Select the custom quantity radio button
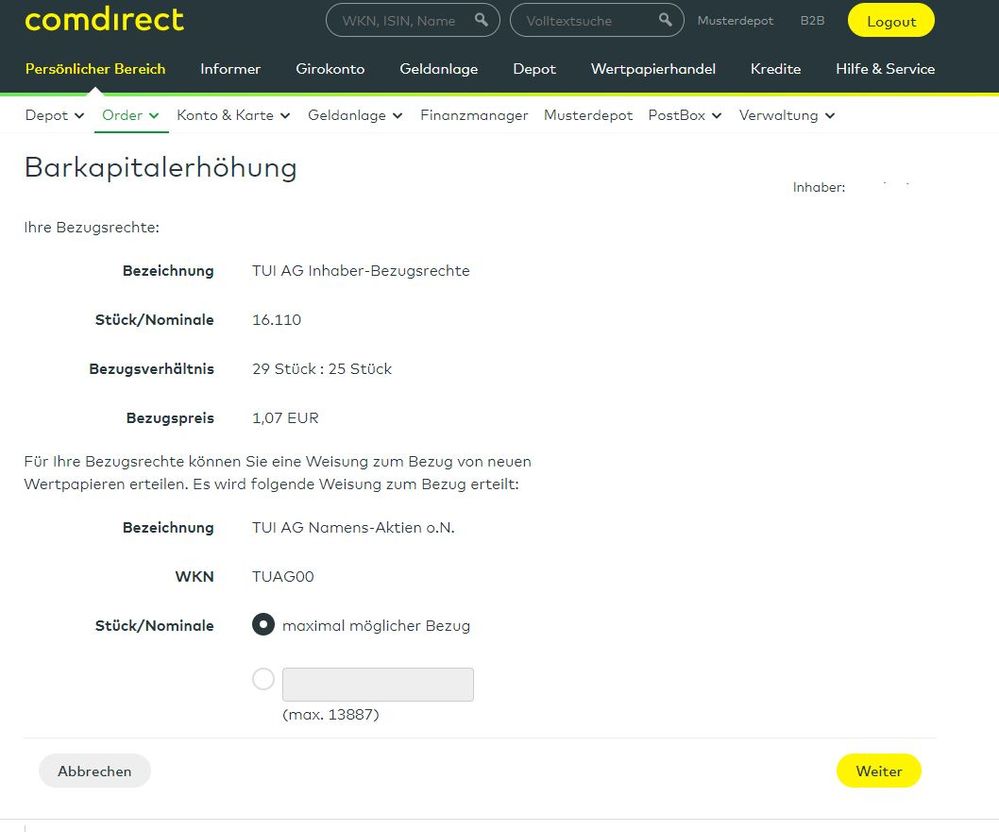The width and height of the screenshot is (999, 832). tap(263, 678)
